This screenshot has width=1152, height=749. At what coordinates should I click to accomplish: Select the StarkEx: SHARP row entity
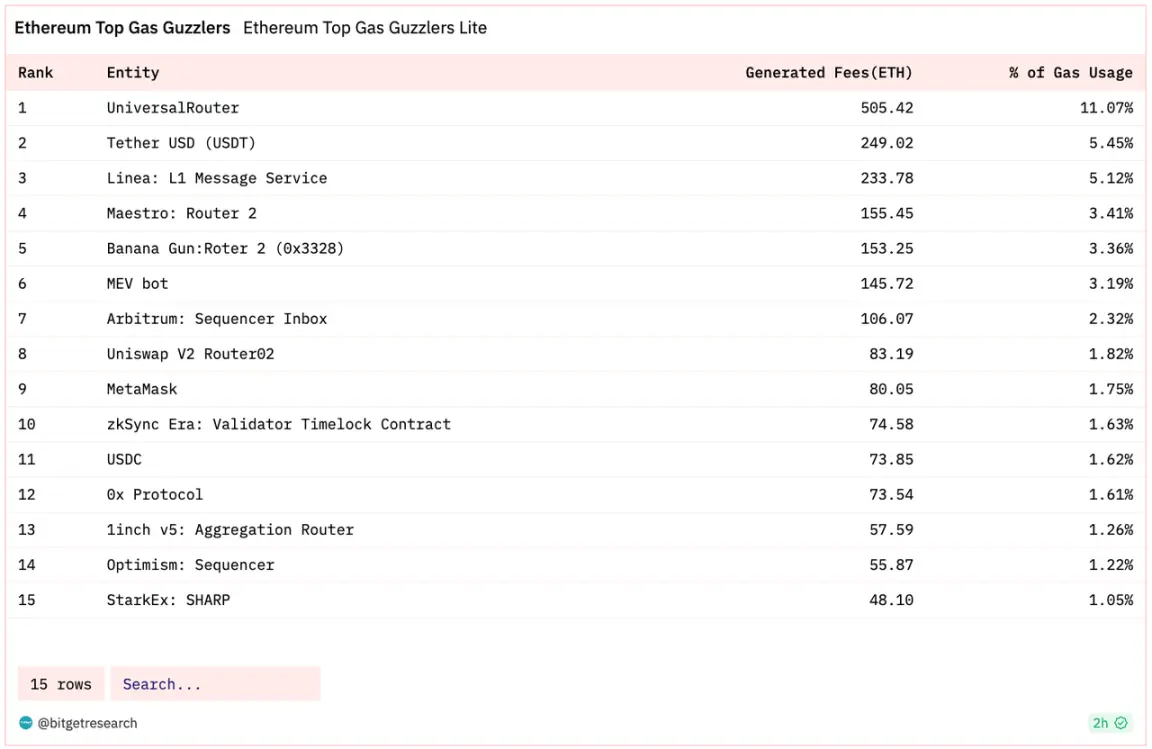168,600
